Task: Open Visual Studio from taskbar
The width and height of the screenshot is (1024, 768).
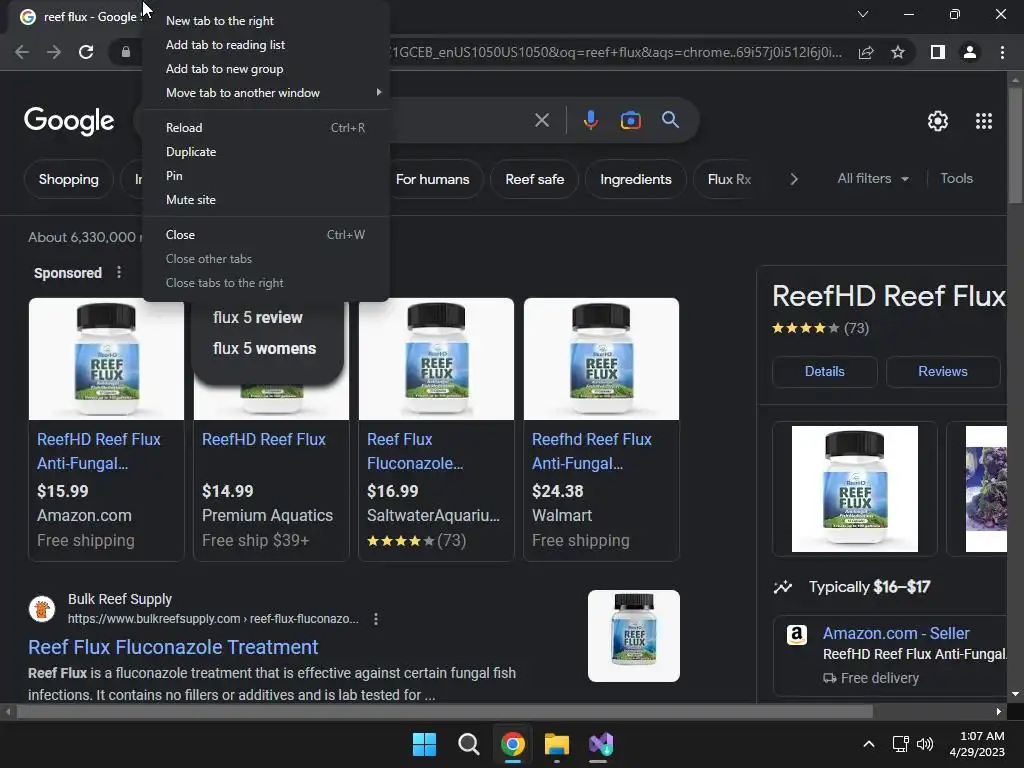Action: [x=601, y=744]
